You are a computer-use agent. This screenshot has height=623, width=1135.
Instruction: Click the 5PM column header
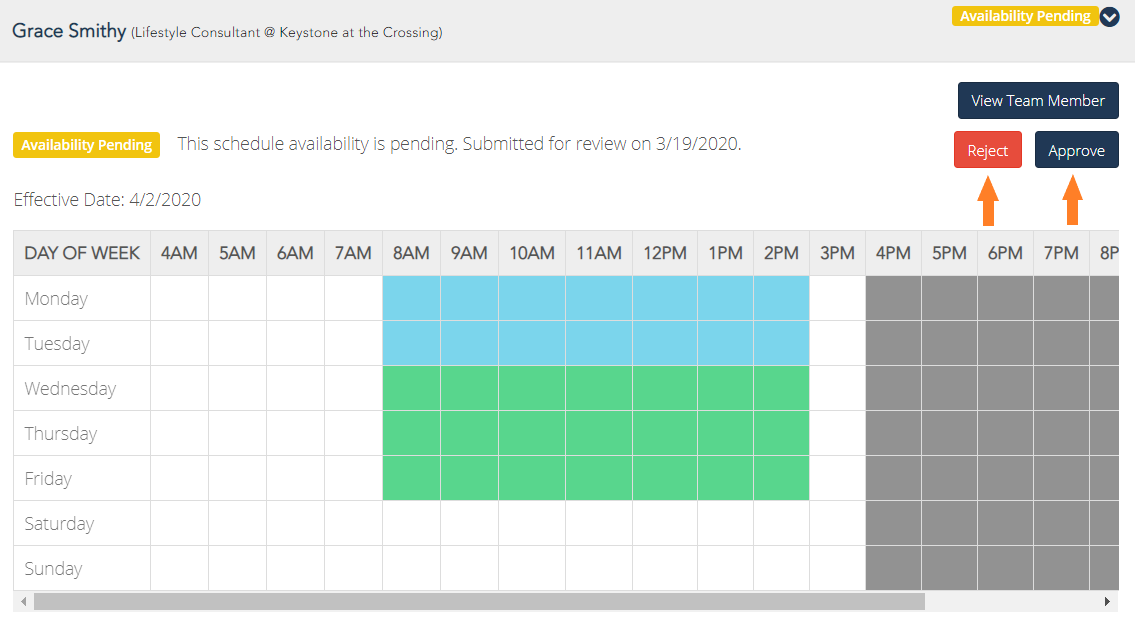[x=950, y=253]
